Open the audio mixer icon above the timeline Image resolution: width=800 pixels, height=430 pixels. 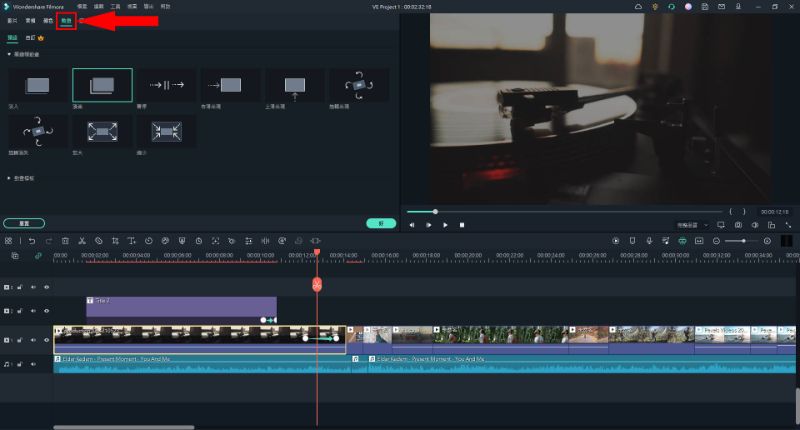click(665, 241)
